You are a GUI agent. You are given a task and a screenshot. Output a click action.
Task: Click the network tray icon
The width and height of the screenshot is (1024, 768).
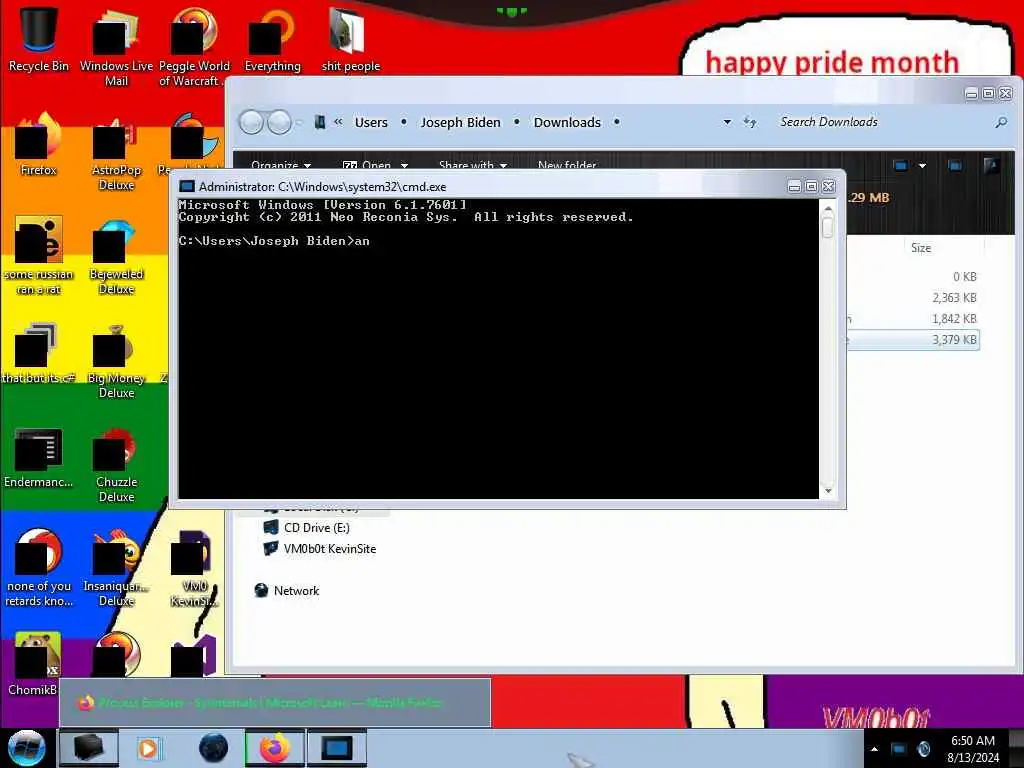899,749
